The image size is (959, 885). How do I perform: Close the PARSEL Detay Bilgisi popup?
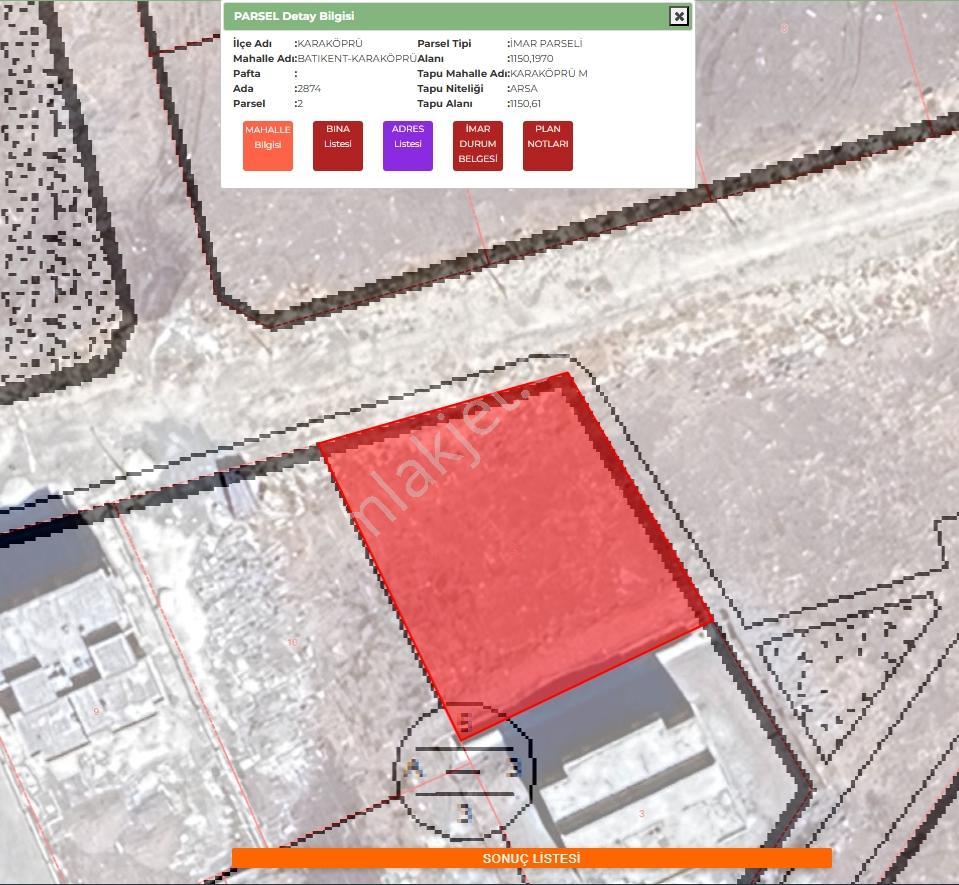(679, 16)
